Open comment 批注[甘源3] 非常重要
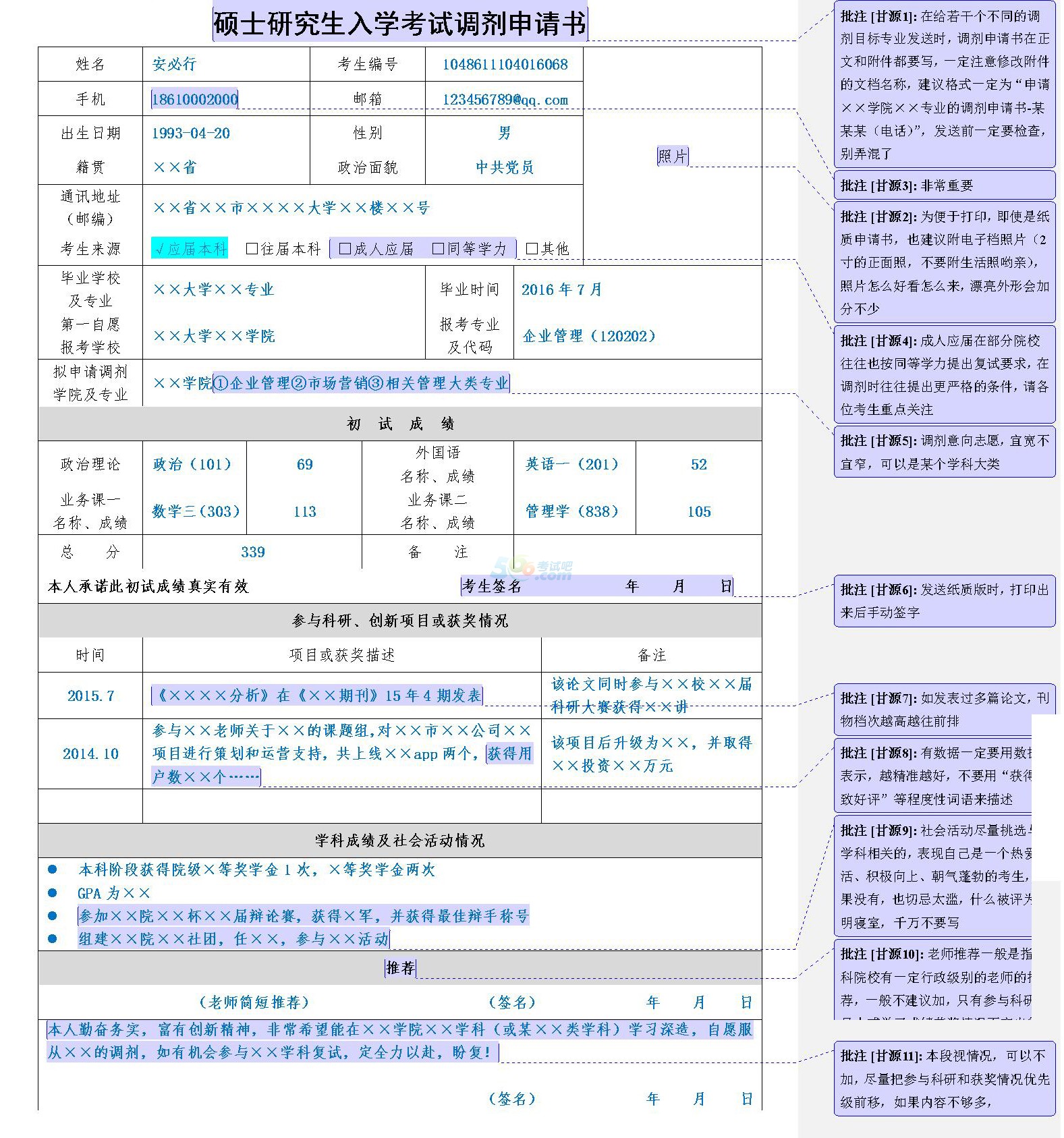The width and height of the screenshot is (1064, 1138). pyautogui.click(x=945, y=186)
